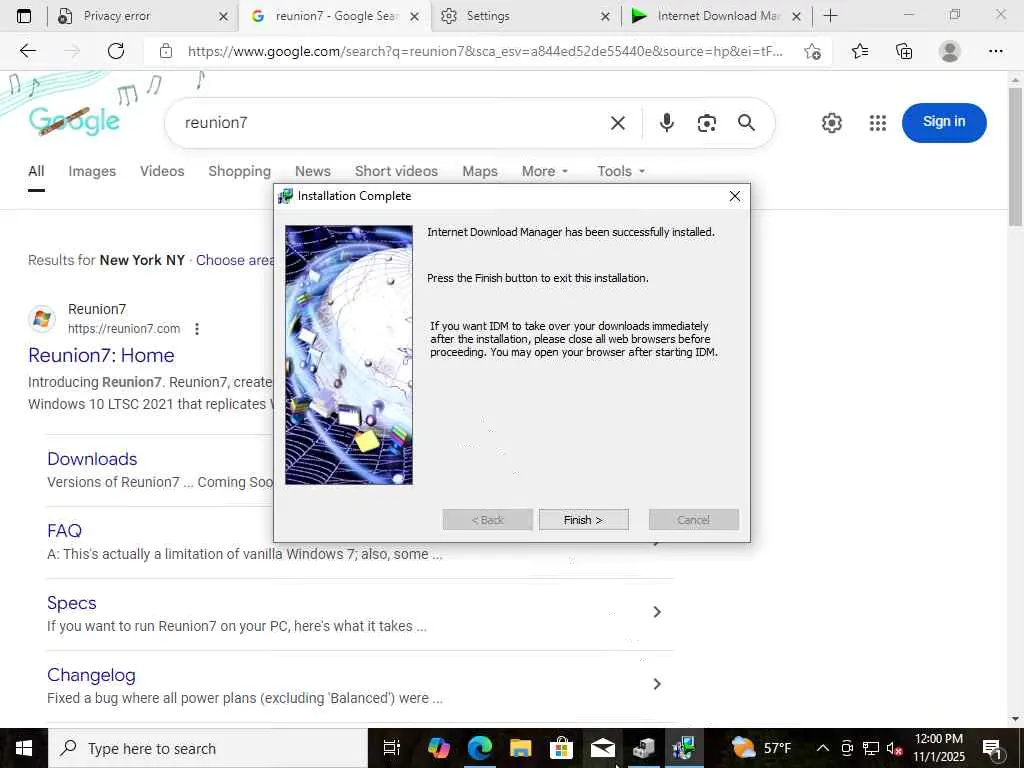Screen dimensions: 1024x768
Task: Switch to the reunion7 Google Search tab
Action: click(x=336, y=16)
